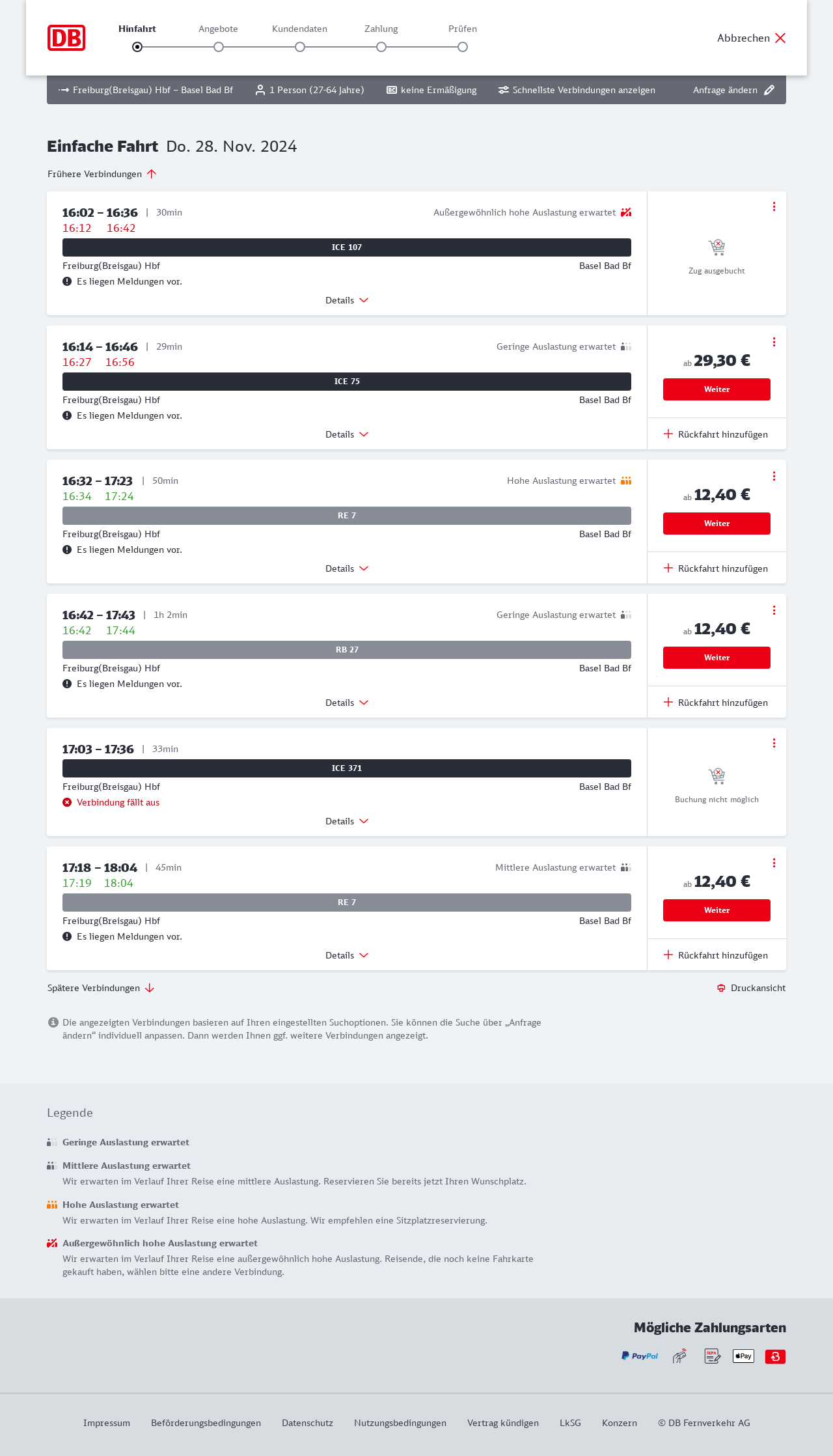Select the Hinfahrt step circle
833x1456 pixels.
[x=137, y=47]
